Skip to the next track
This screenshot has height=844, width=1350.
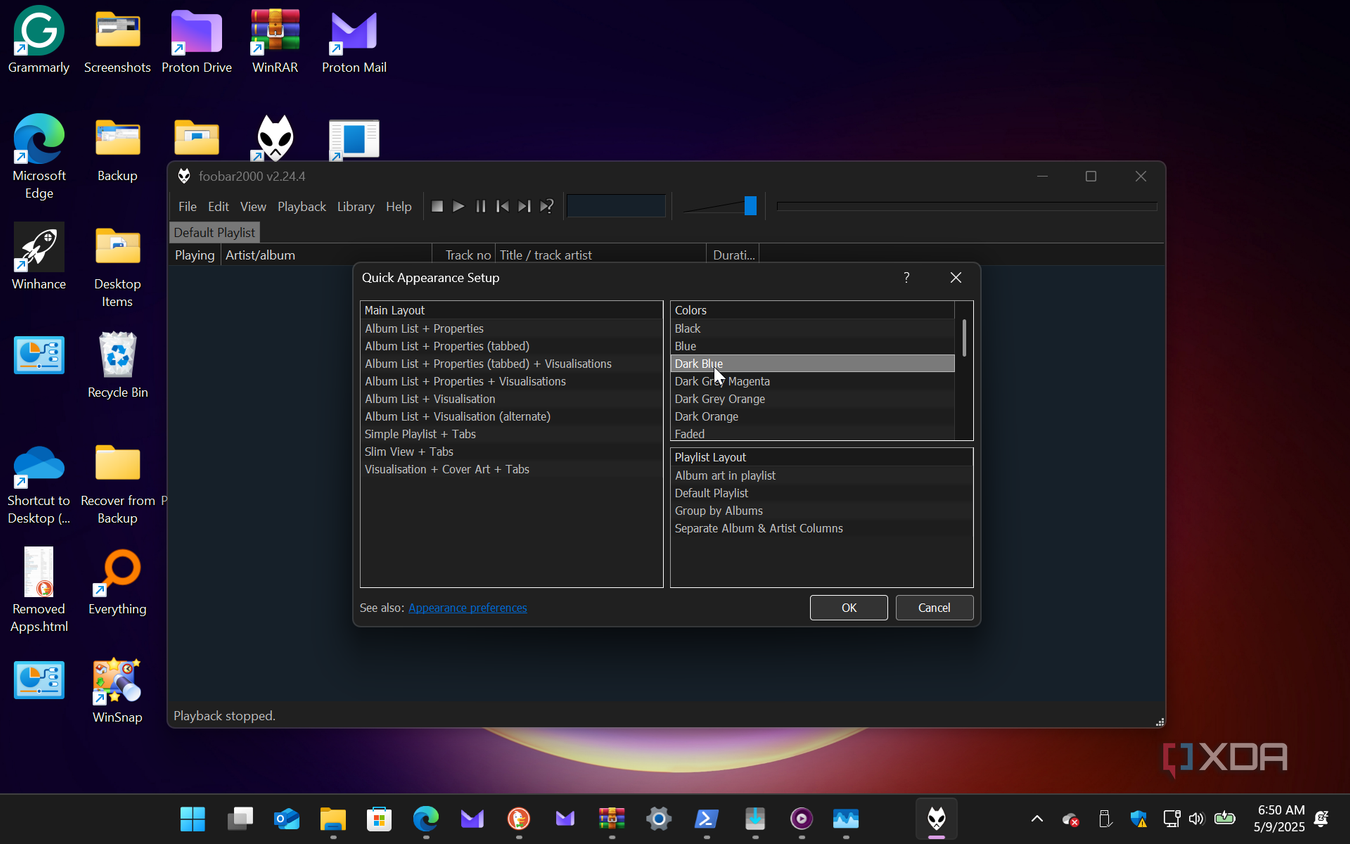(x=525, y=207)
